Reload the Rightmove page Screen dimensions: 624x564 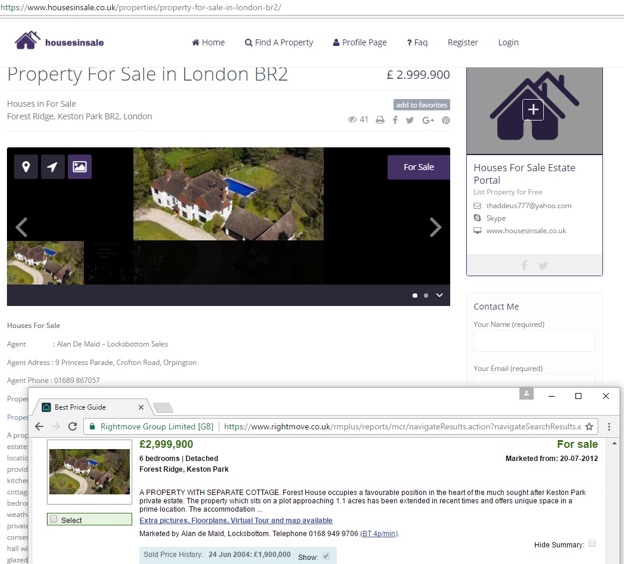73,426
